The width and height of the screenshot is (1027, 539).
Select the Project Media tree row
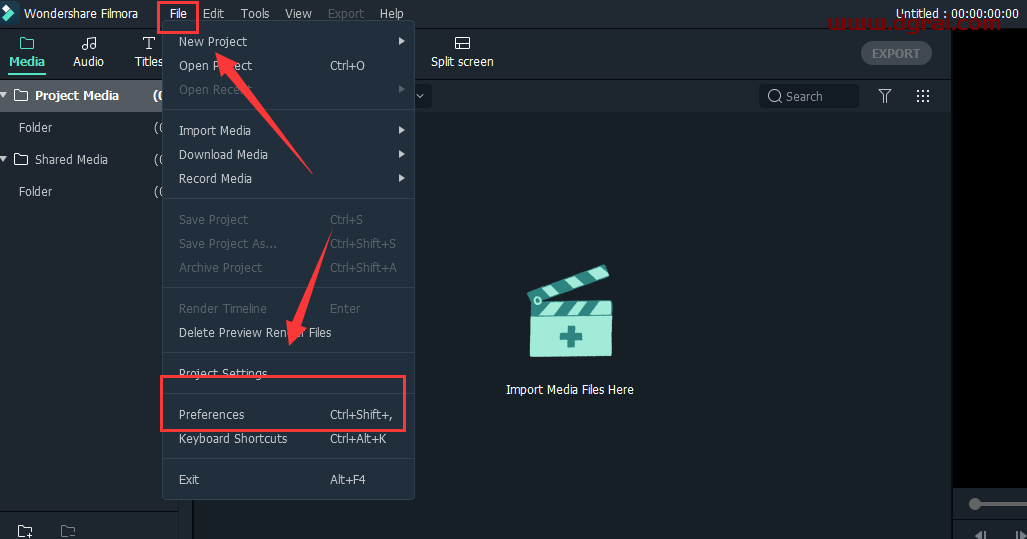pos(81,95)
